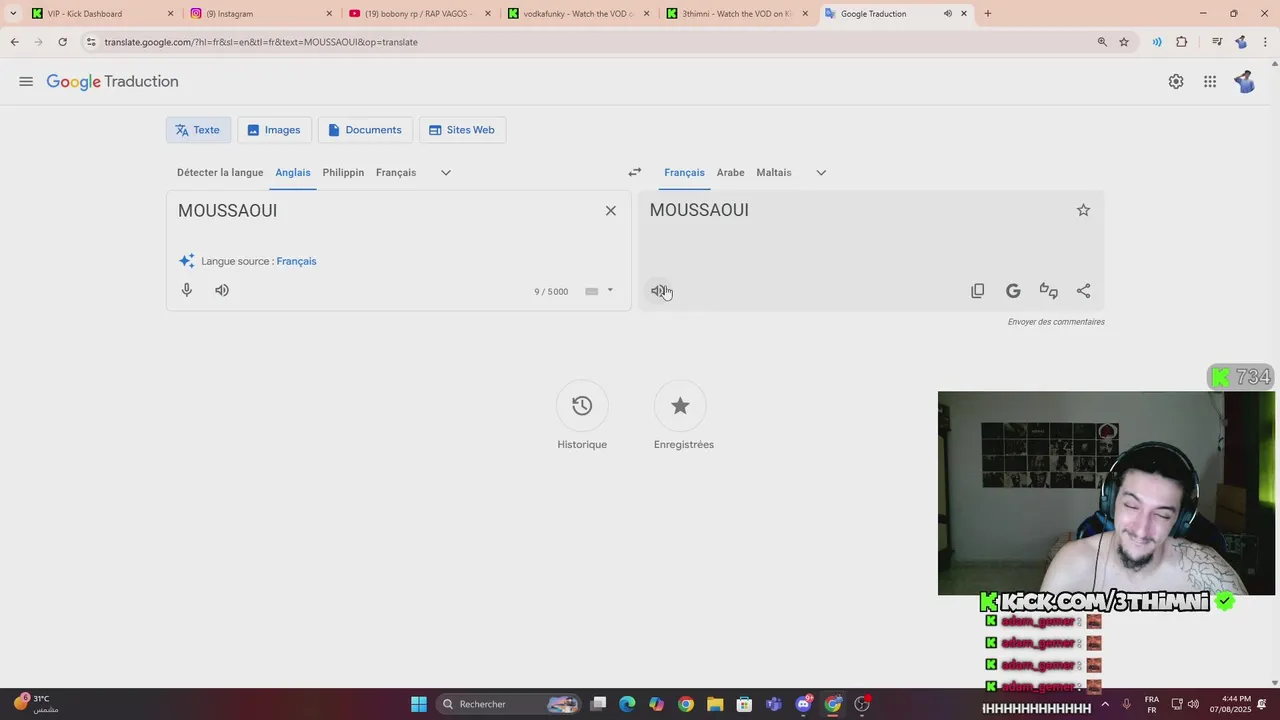Switch to Images translation mode
The width and height of the screenshot is (1280, 720).
[274, 130]
